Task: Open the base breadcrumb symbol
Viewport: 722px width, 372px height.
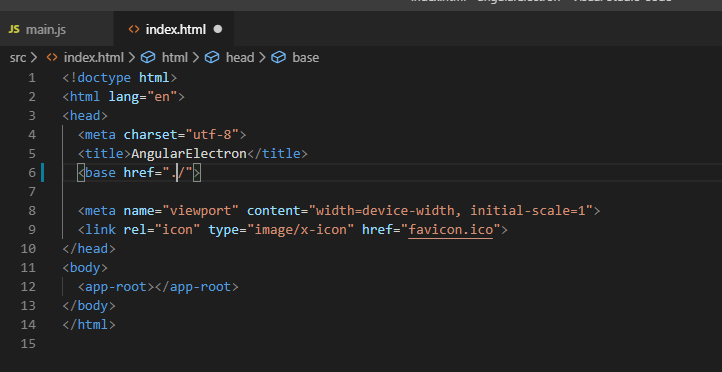Action: tap(305, 58)
